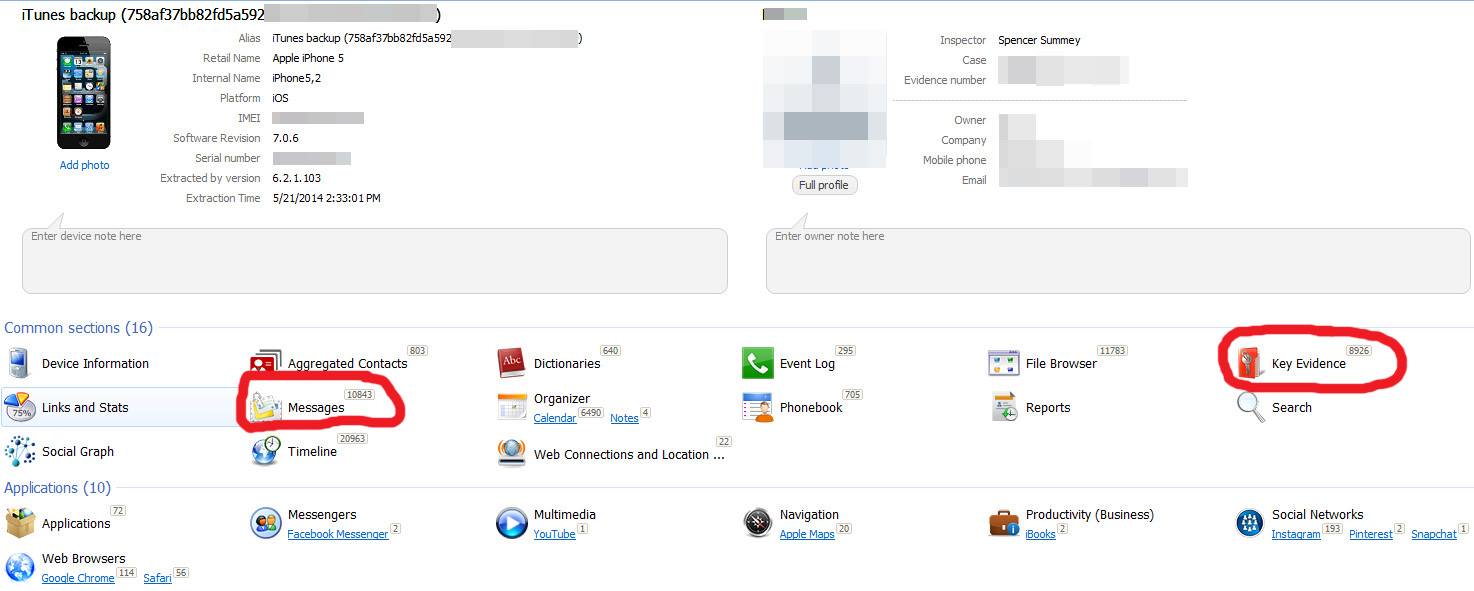The width and height of the screenshot is (1474, 591).
Task: Open the Multimedia play icon
Action: pyautogui.click(x=511, y=522)
